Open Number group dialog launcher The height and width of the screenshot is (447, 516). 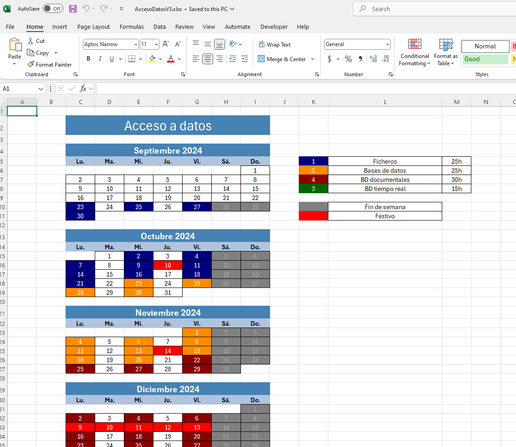tap(390, 74)
